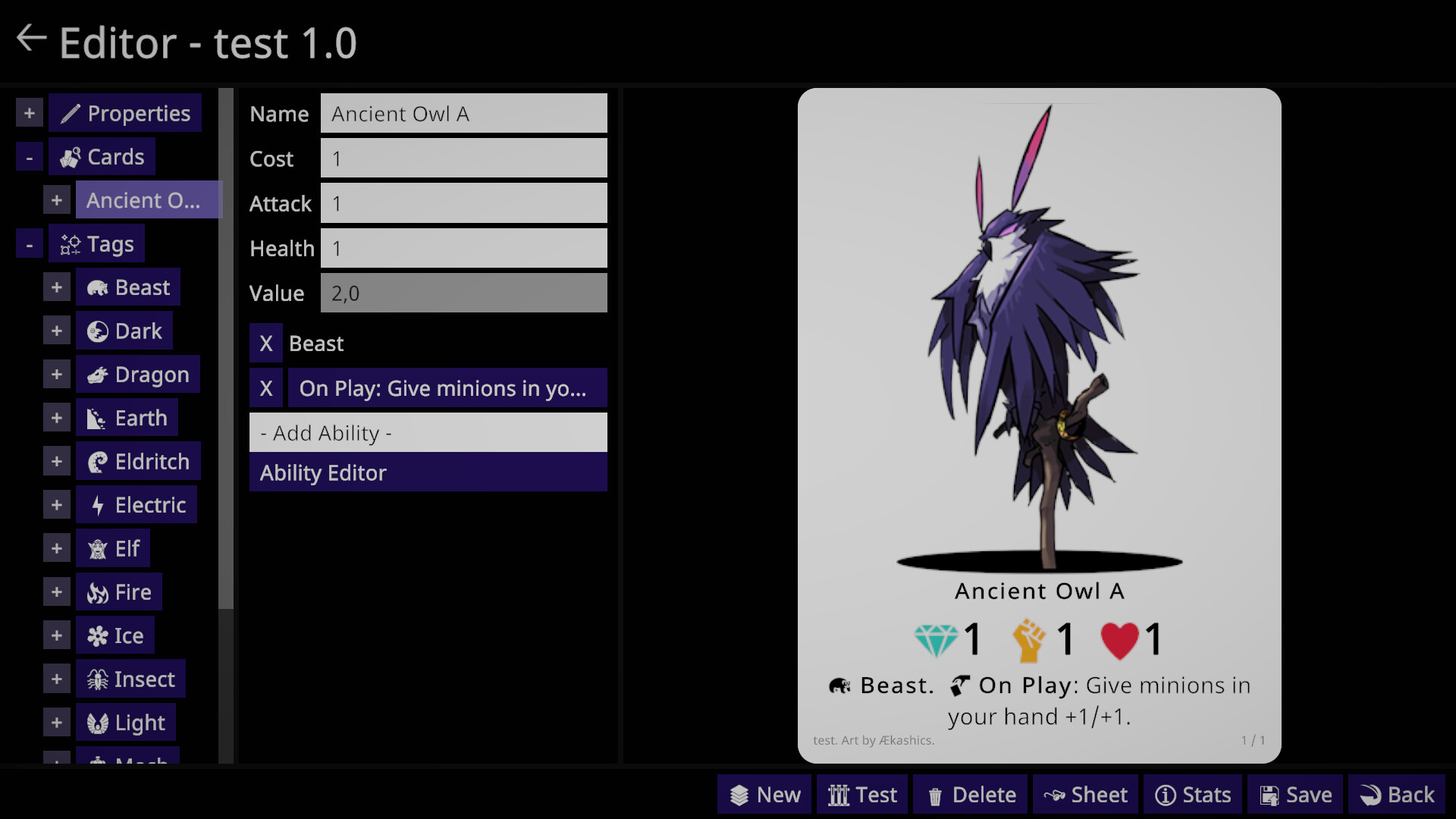Click the Dark tag icon in sidebar
The width and height of the screenshot is (1456, 819).
coord(97,330)
